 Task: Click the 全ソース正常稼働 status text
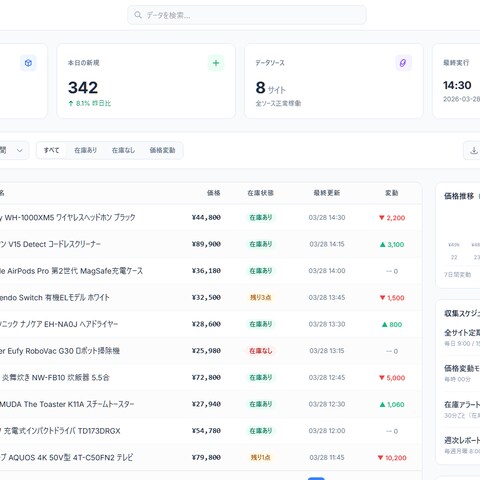point(278,103)
